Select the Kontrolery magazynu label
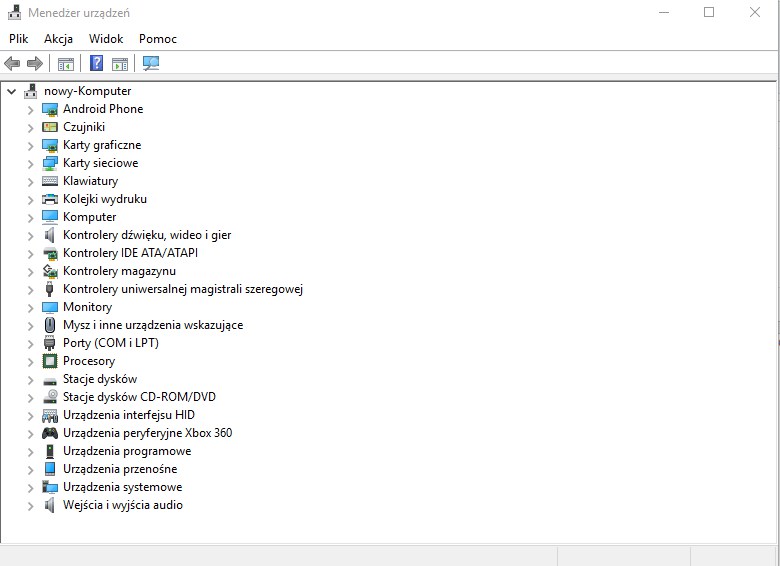Screen dimensions: 780x566 click(119, 271)
